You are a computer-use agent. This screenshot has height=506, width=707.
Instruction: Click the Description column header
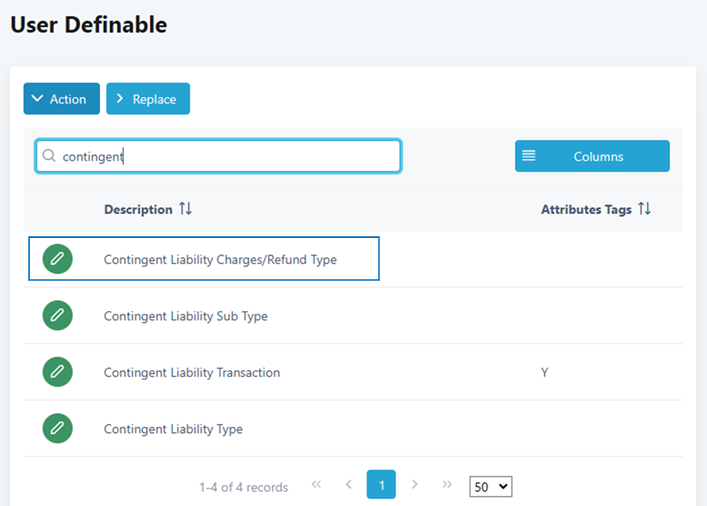coord(138,210)
